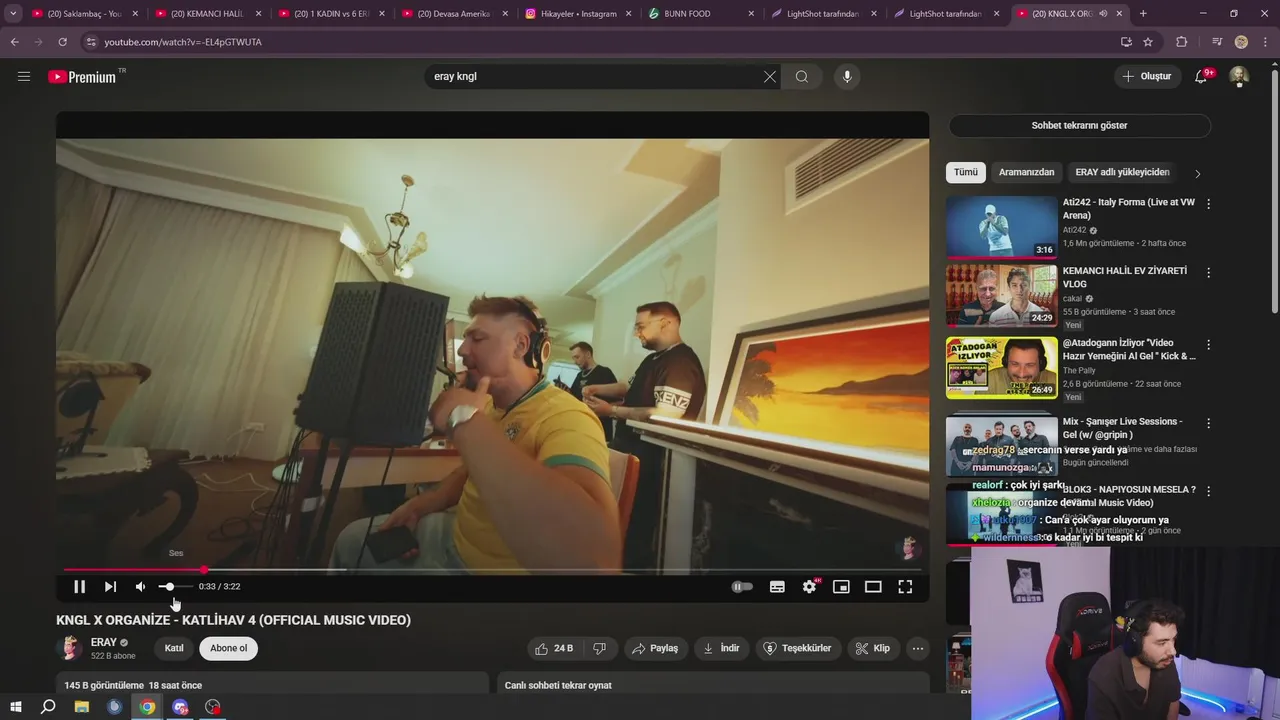
Task: Open Windows taskbar search
Action: [48, 707]
